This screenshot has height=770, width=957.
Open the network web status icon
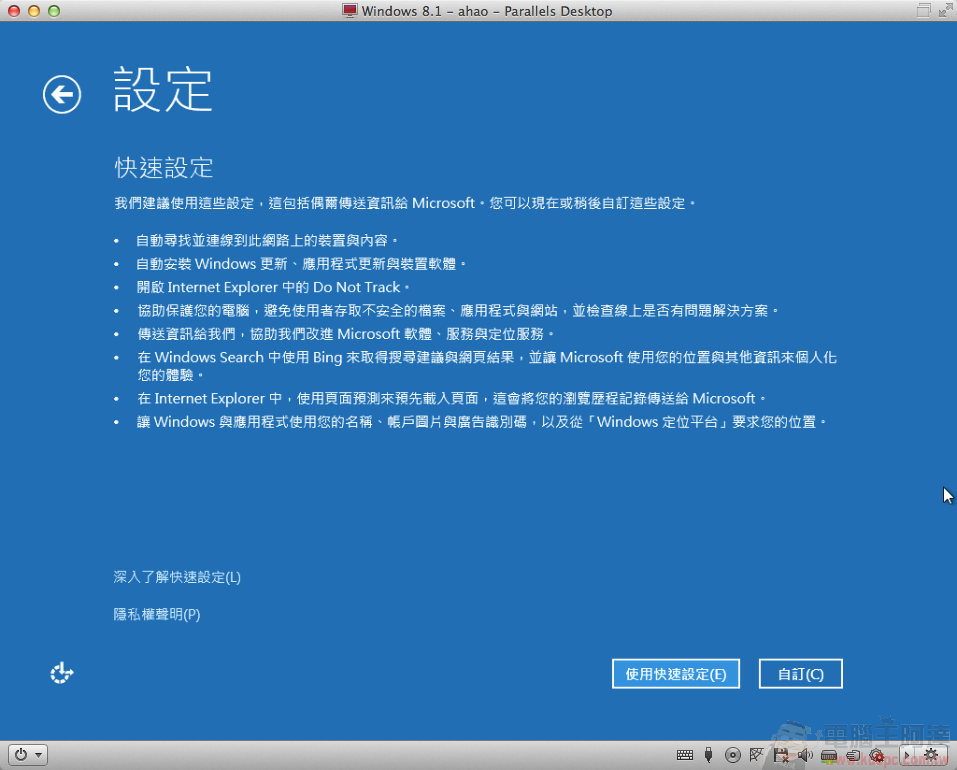tap(757, 755)
